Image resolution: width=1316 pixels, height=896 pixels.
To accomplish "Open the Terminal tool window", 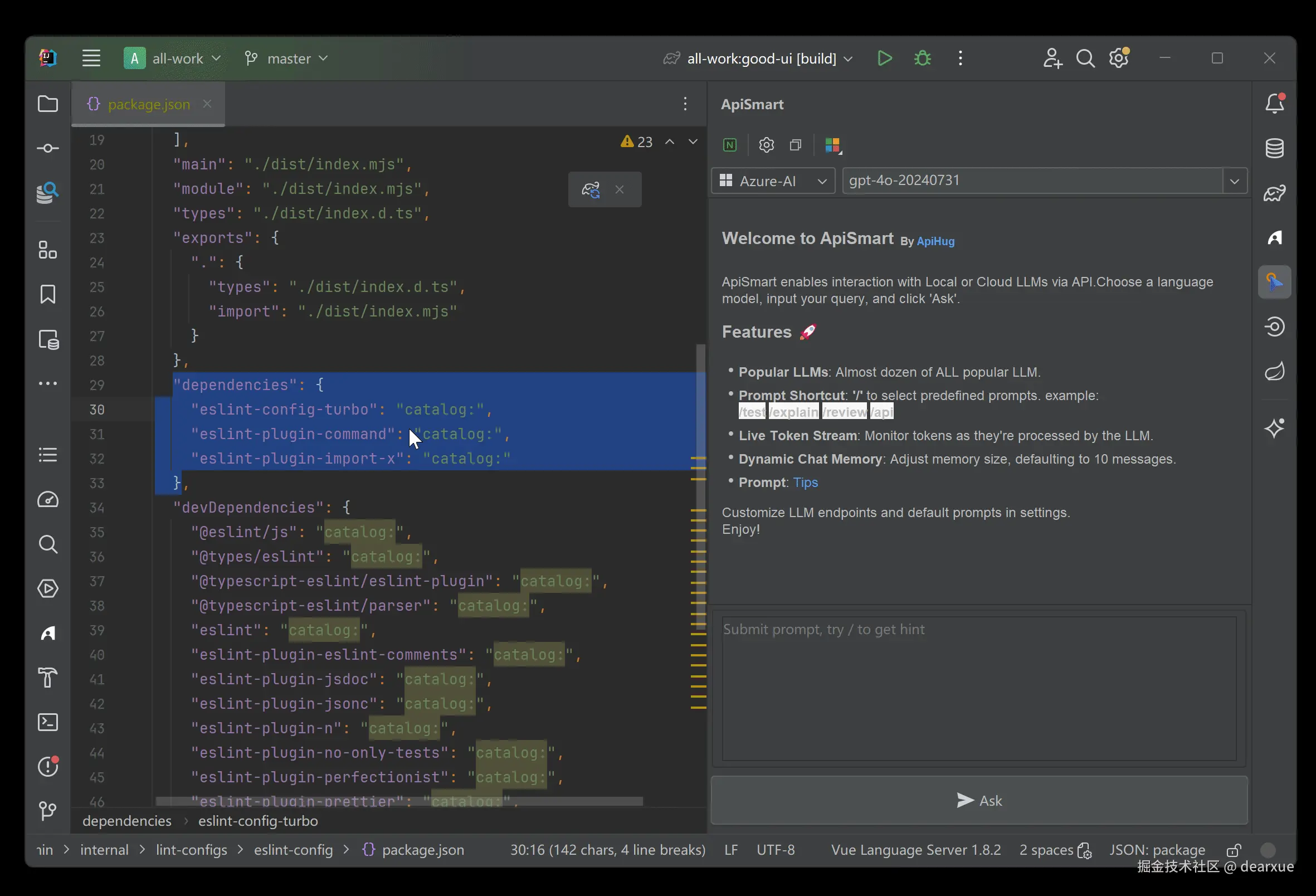I will [x=47, y=722].
